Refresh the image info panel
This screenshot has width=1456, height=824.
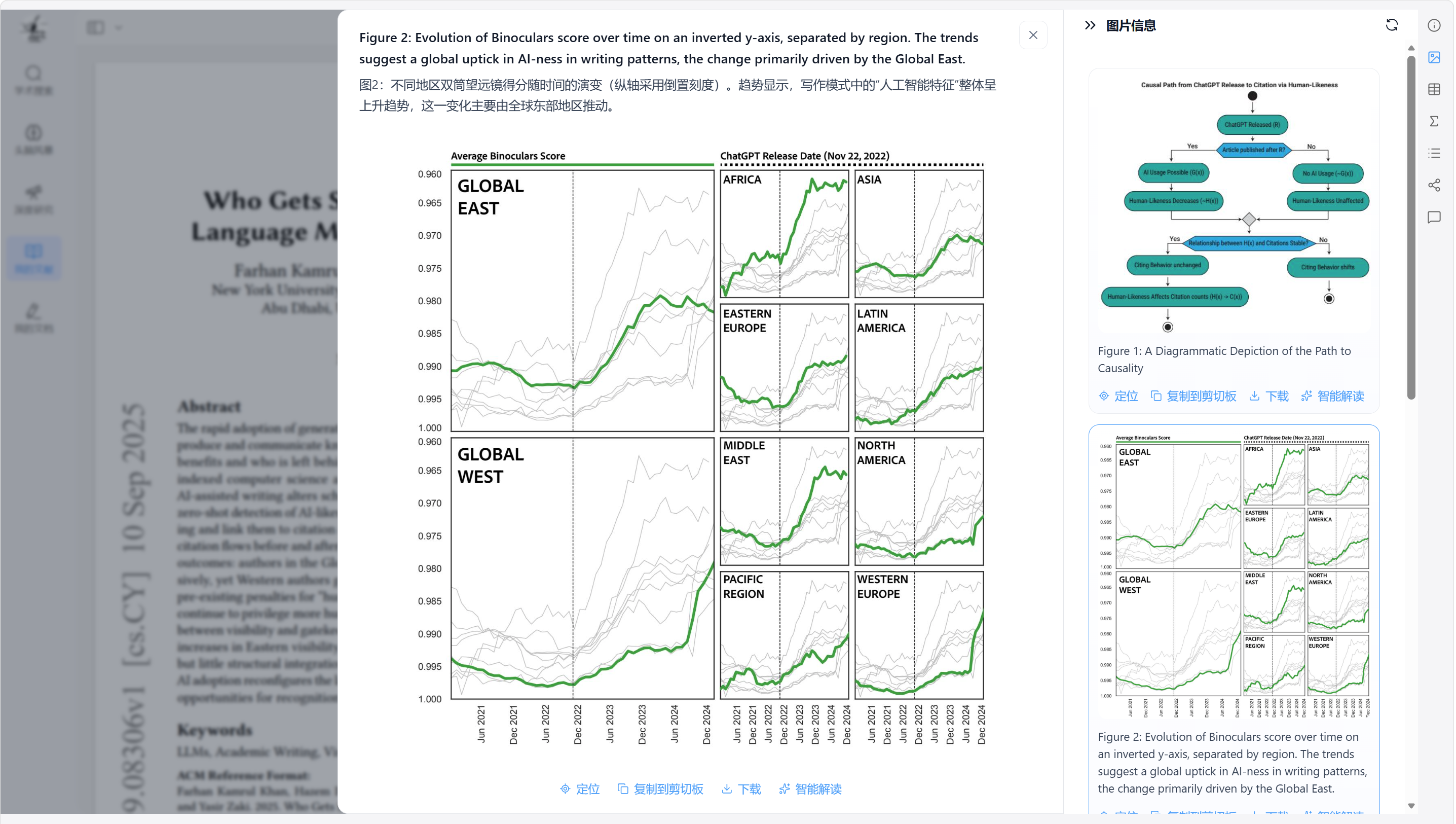pos(1392,25)
